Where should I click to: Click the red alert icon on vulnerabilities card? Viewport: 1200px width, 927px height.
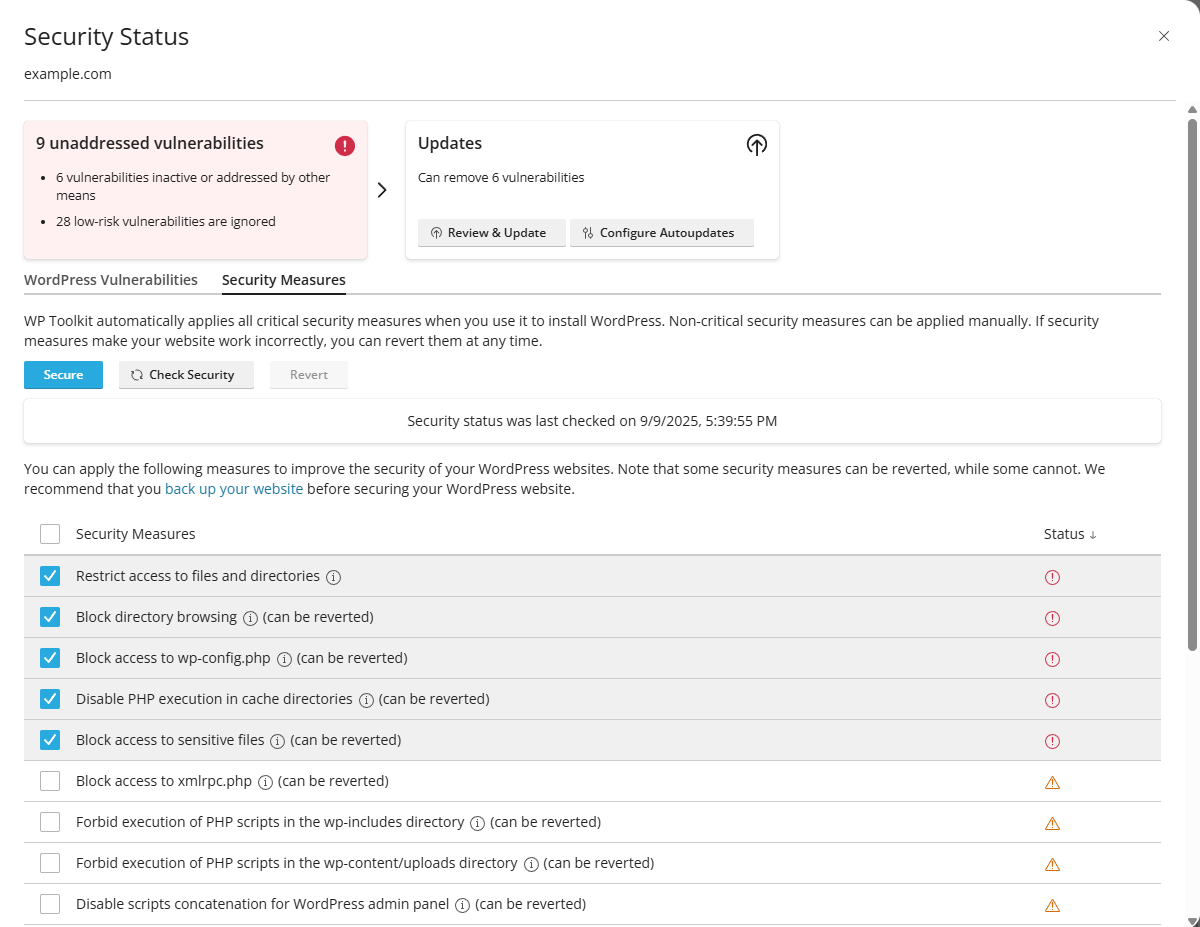[345, 146]
